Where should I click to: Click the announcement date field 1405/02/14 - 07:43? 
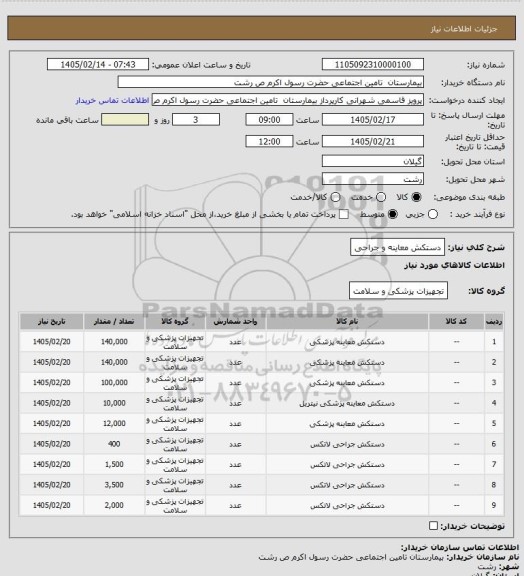(x=98, y=64)
